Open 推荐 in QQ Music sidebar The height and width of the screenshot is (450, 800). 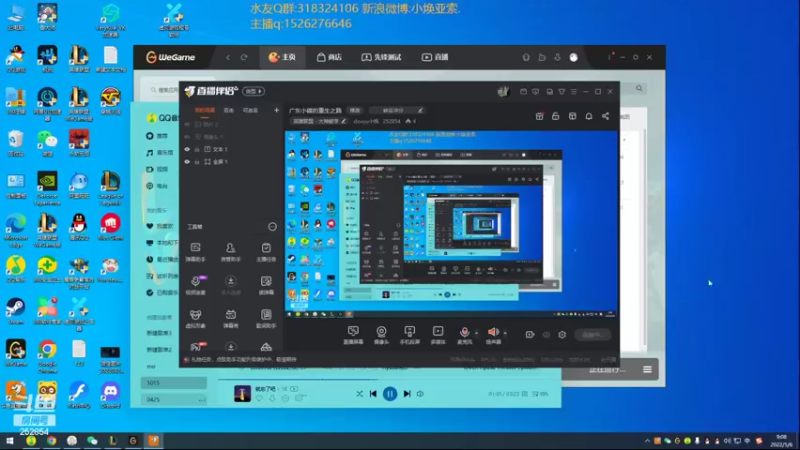tap(157, 136)
